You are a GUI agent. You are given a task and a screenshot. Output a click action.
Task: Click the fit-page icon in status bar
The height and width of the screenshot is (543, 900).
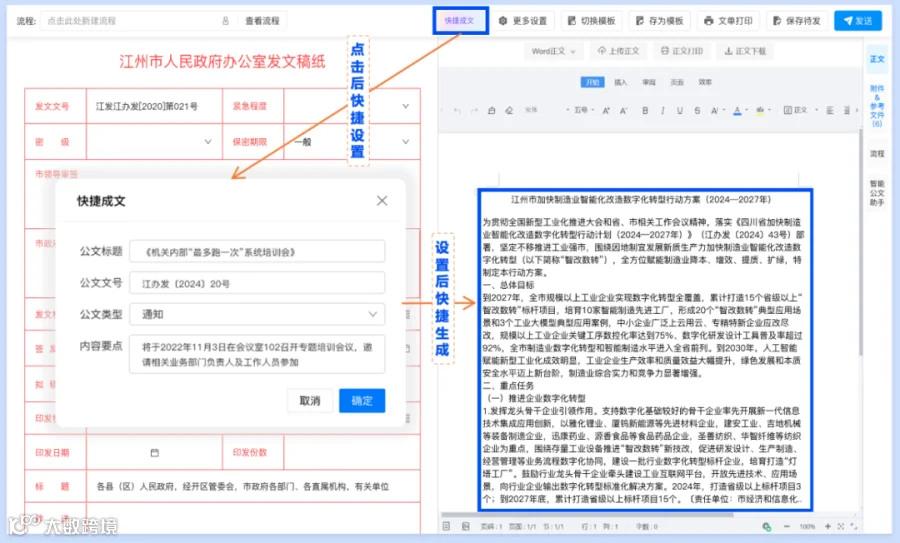point(841,526)
